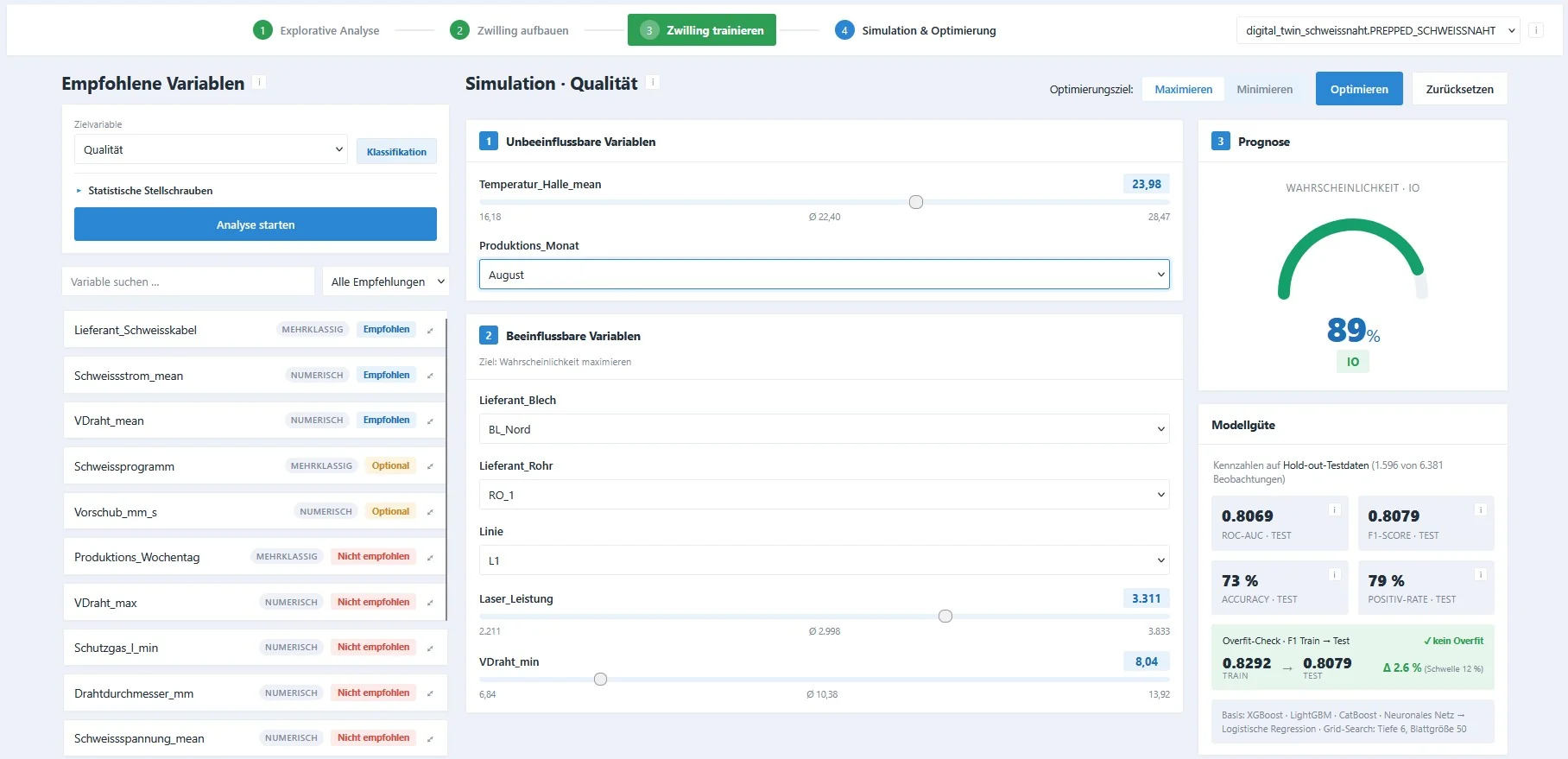Screen dimensions: 1568x759
Task: Expand Statistische Stellschrauben section
Action: pos(144,191)
